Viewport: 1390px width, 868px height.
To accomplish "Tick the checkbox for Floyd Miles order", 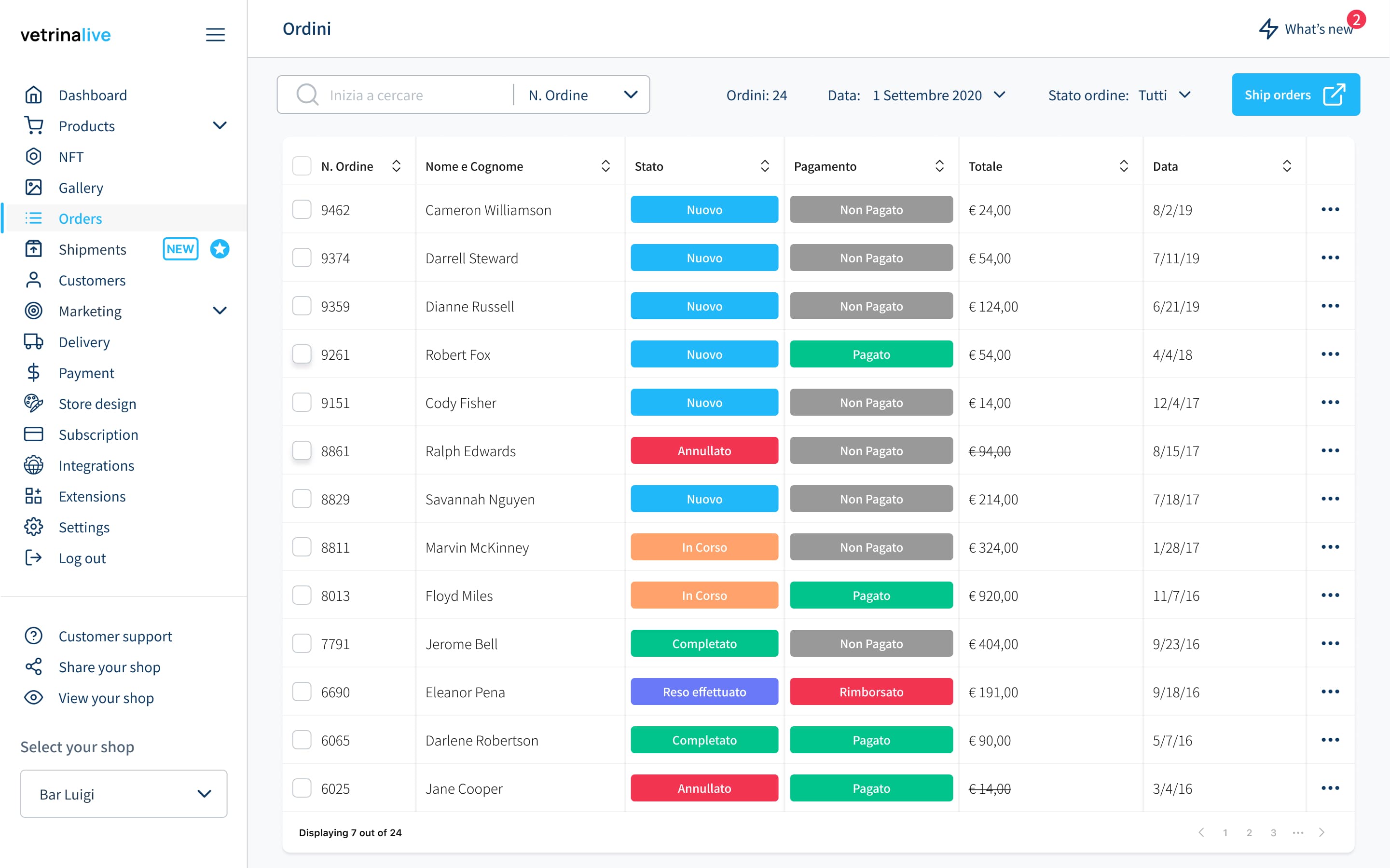I will click(302, 596).
